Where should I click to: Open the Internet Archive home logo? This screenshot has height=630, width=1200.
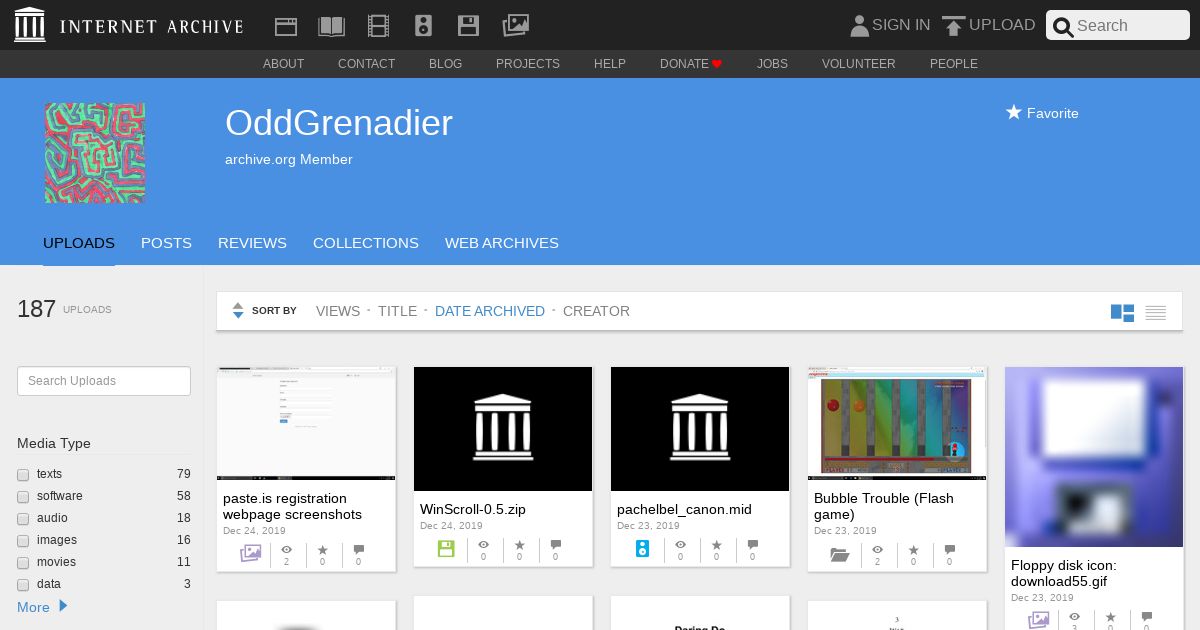tap(129, 25)
